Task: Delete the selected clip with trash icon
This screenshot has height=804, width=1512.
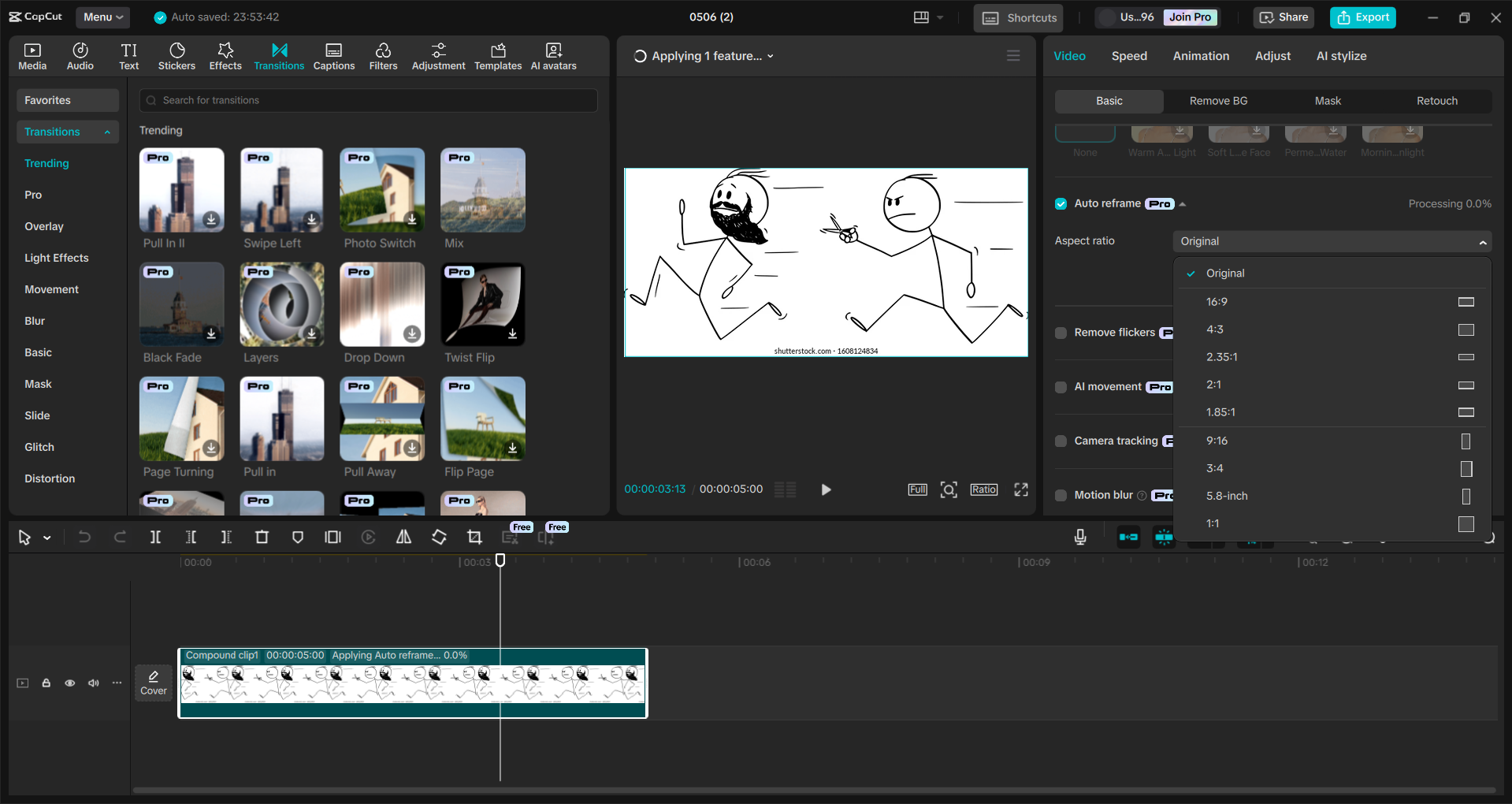Action: click(262, 537)
